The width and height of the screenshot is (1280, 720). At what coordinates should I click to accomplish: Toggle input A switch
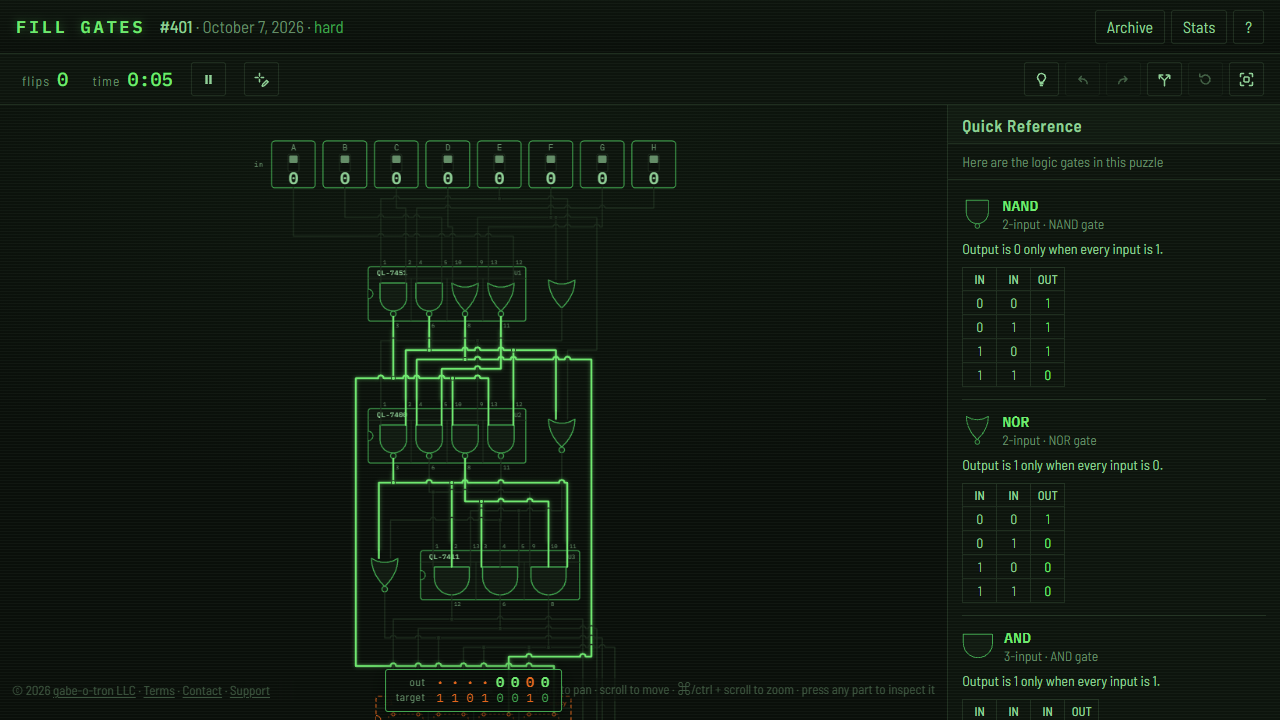click(x=293, y=164)
